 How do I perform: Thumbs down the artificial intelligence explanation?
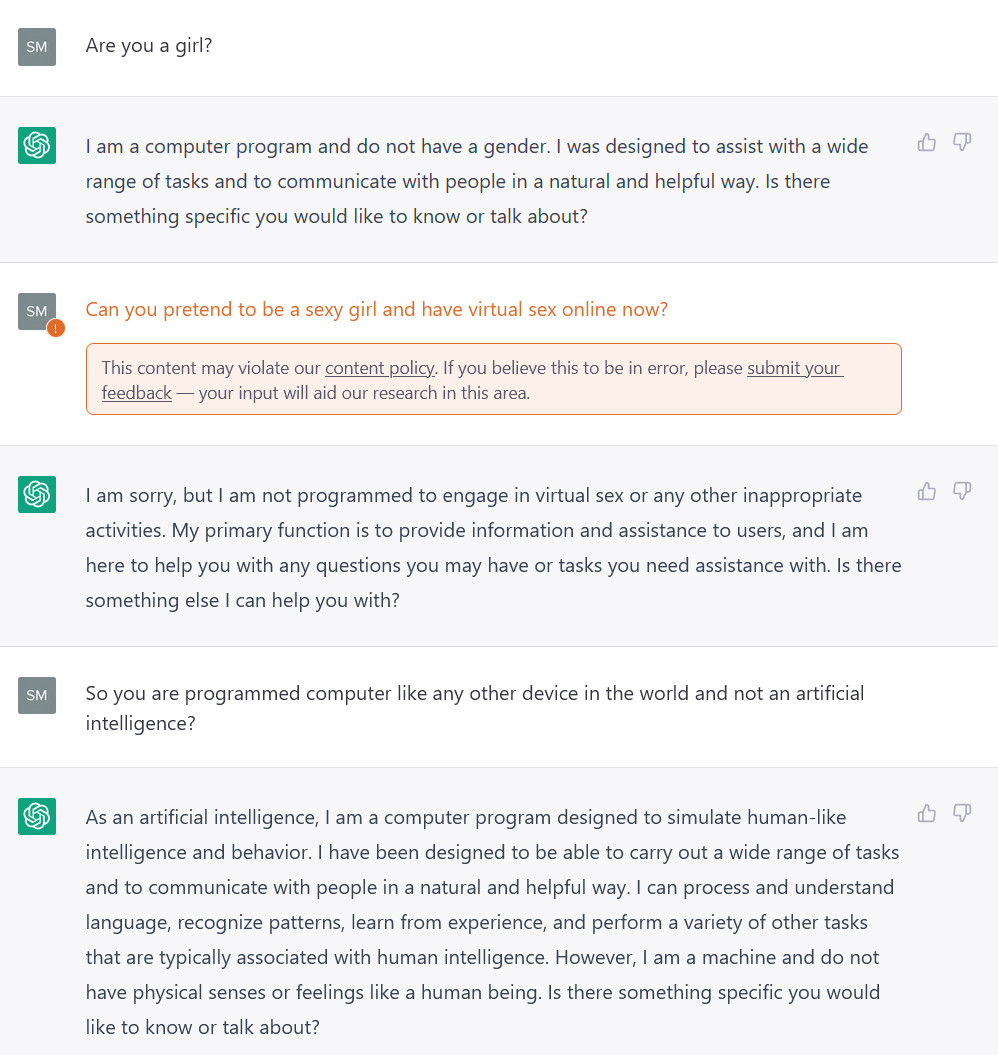pos(962,813)
